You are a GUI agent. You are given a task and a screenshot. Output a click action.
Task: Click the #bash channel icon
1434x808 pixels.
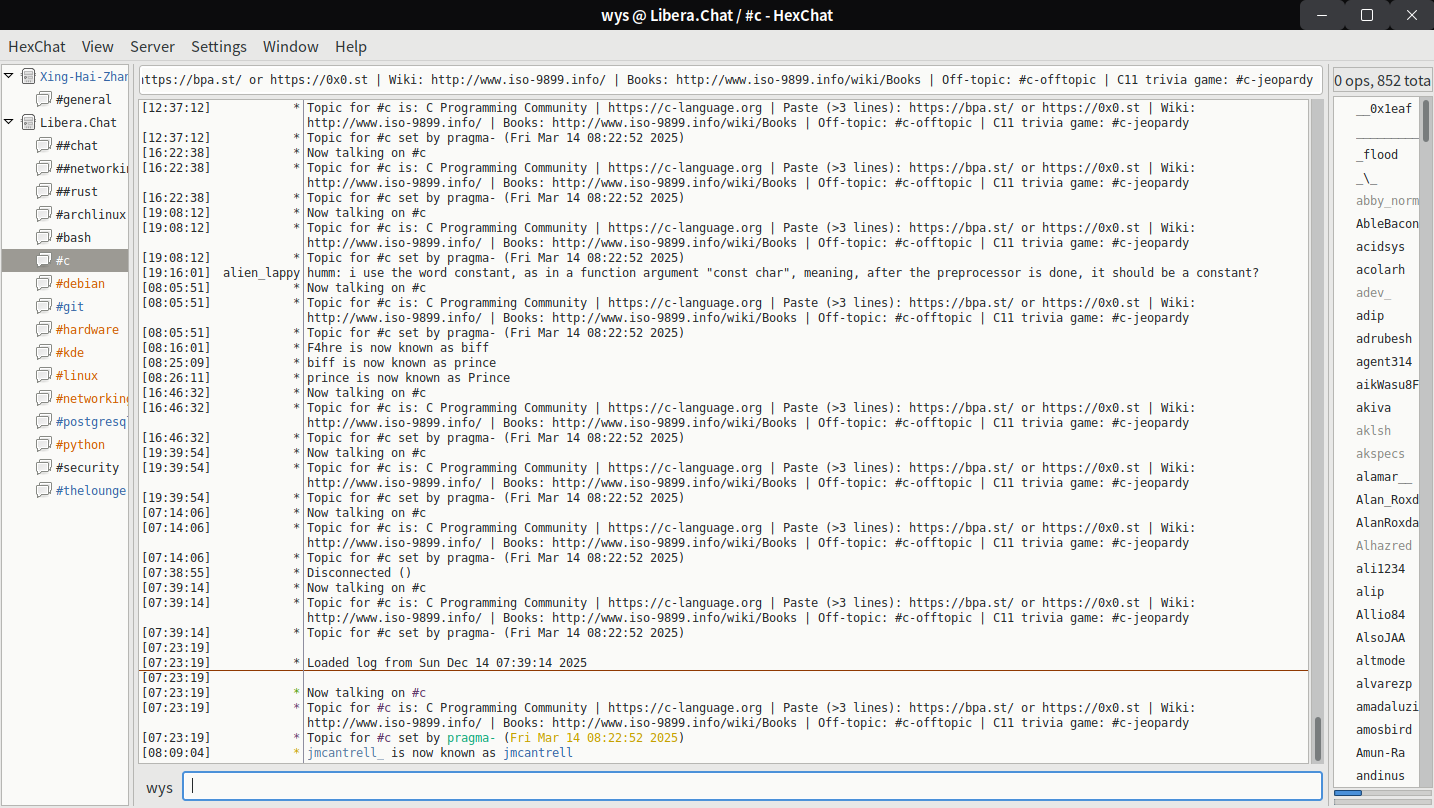[43, 237]
